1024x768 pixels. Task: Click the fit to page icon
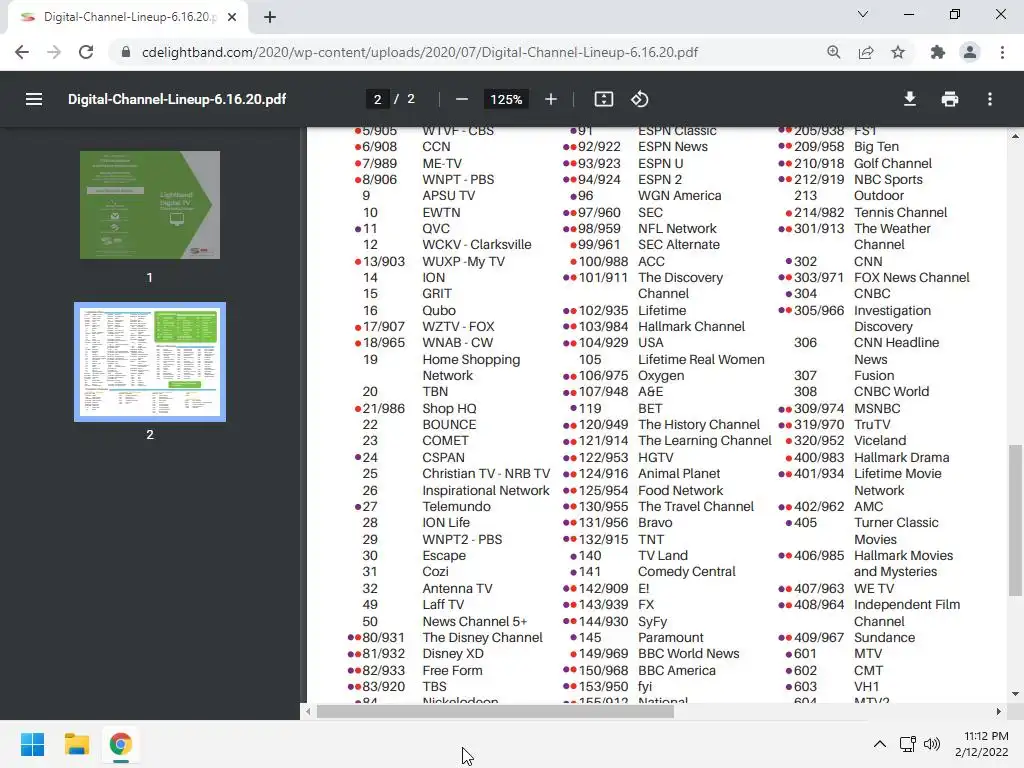coord(603,99)
